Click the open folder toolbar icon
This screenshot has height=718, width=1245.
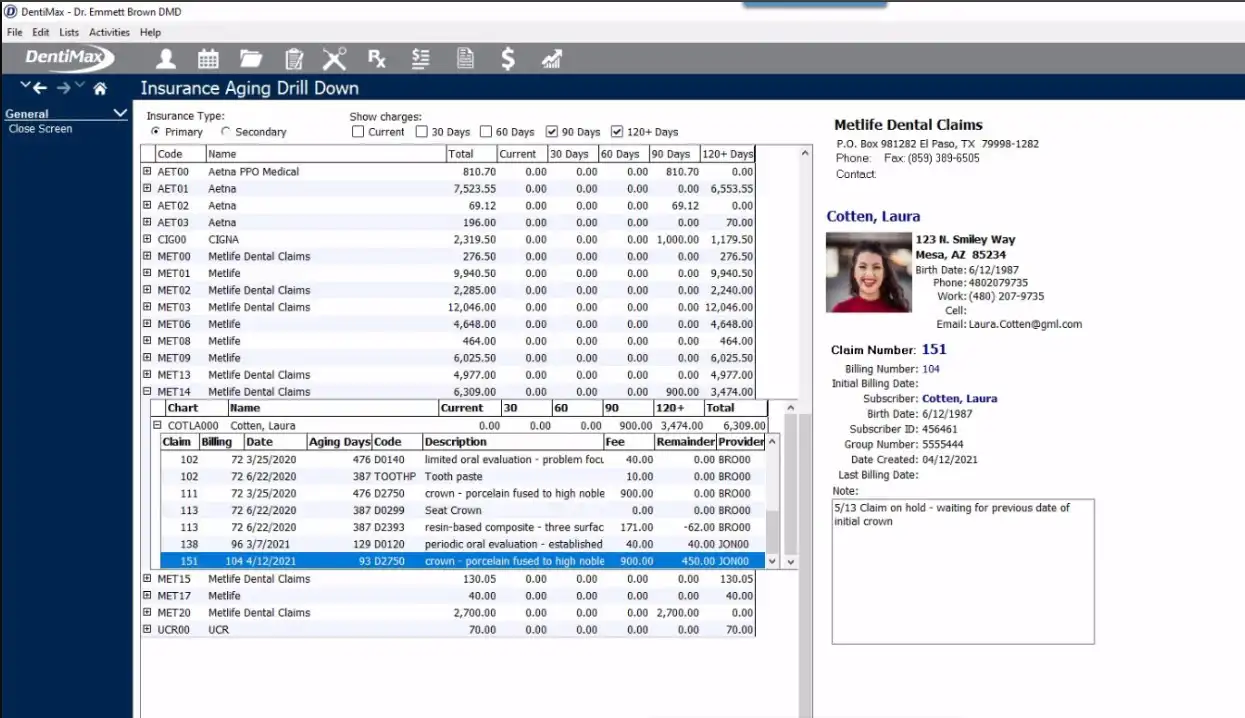251,58
